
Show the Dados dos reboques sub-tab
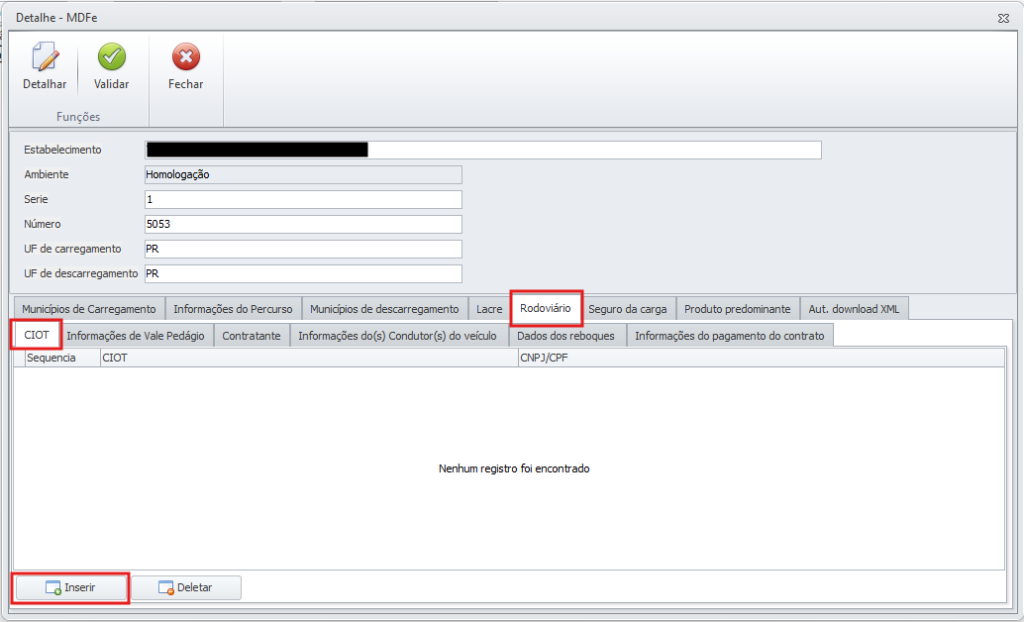tap(566, 336)
